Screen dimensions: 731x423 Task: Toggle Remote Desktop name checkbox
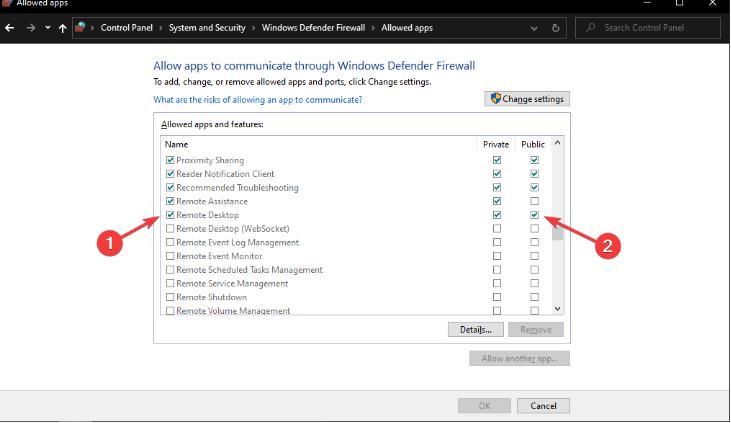pos(170,215)
